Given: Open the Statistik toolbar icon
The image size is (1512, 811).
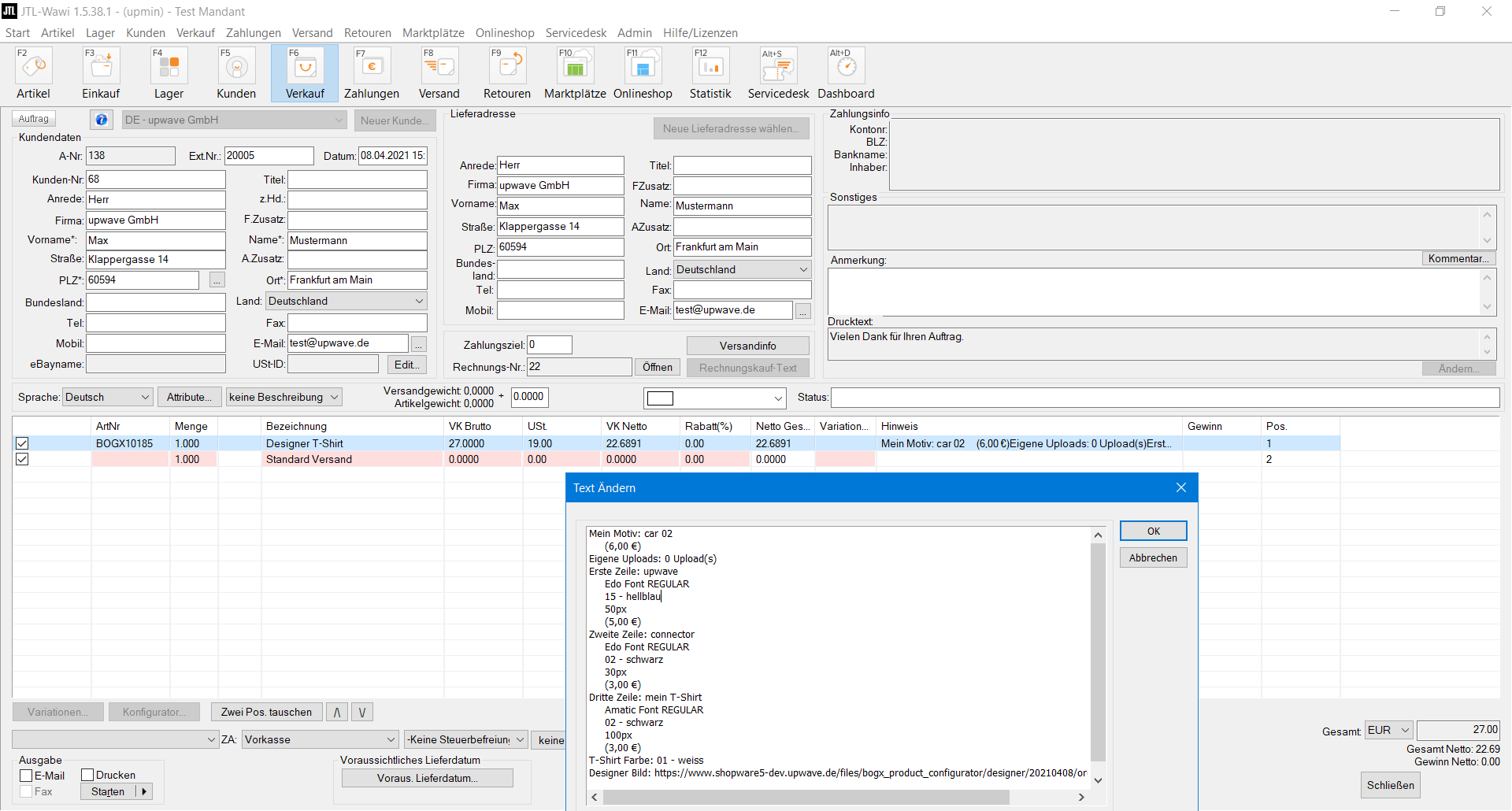Looking at the screenshot, I should coord(710,73).
